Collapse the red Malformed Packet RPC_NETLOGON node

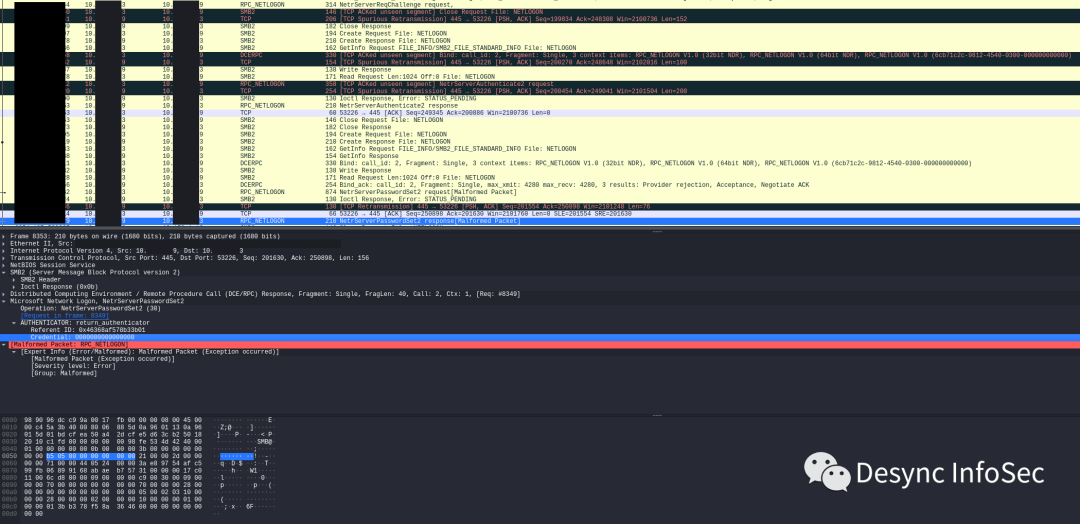[x=4, y=344]
